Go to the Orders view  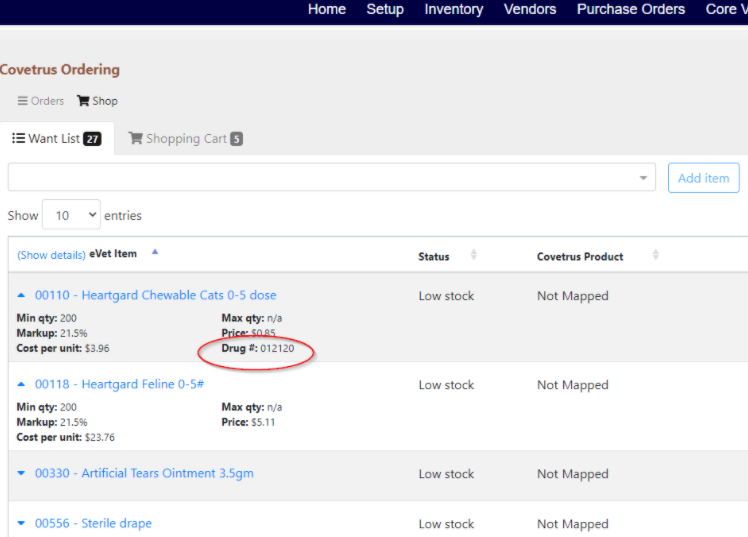coord(41,101)
